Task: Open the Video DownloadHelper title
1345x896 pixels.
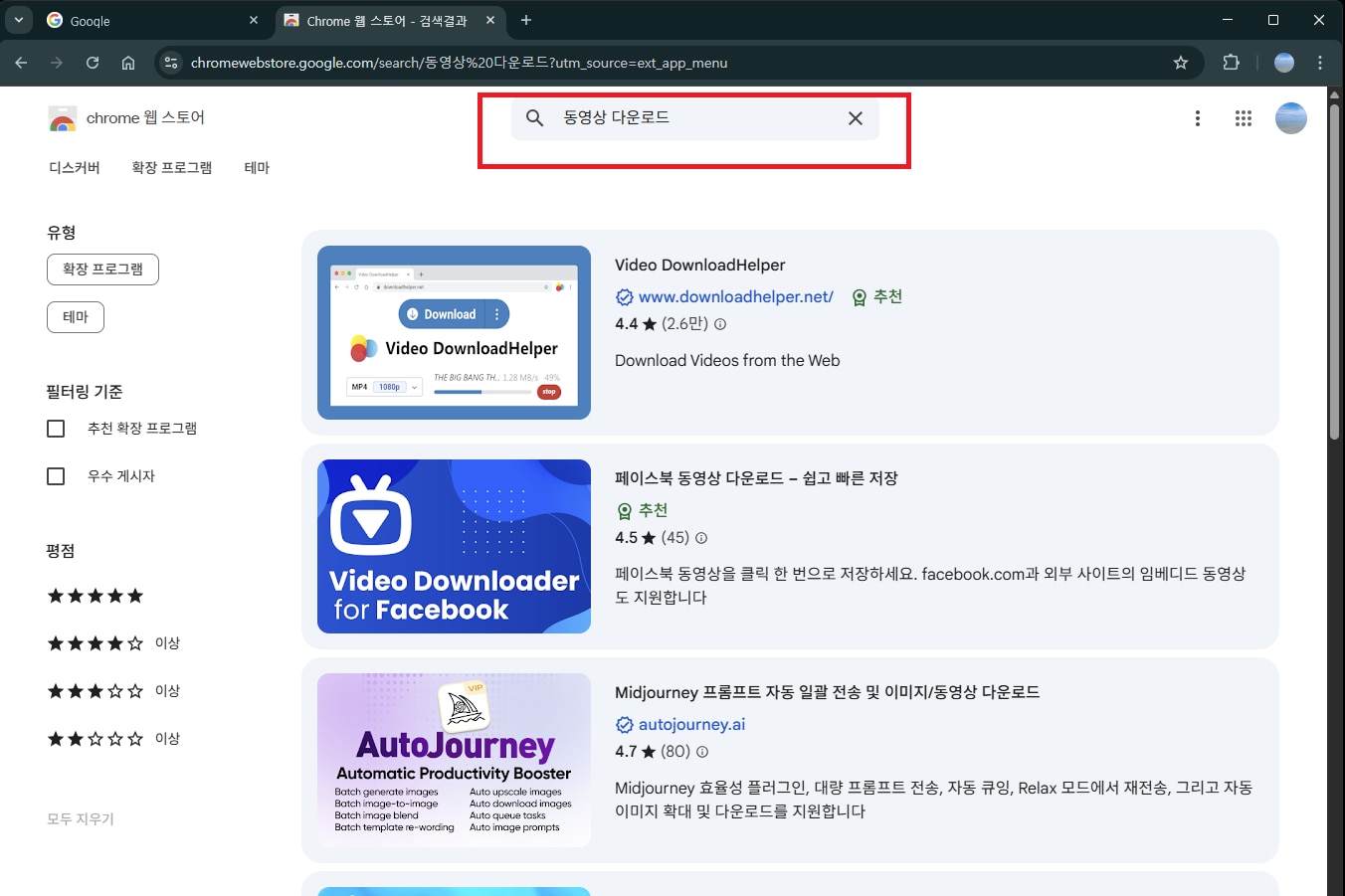Action: coord(699,265)
